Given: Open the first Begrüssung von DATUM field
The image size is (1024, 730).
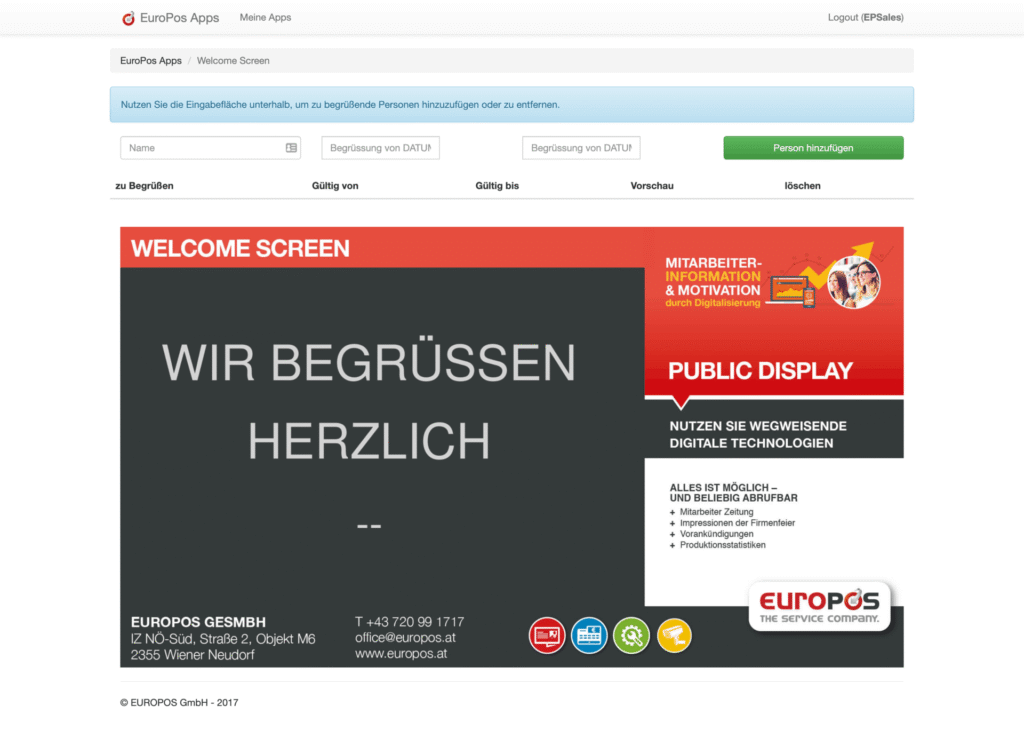Looking at the screenshot, I should pyautogui.click(x=380, y=148).
